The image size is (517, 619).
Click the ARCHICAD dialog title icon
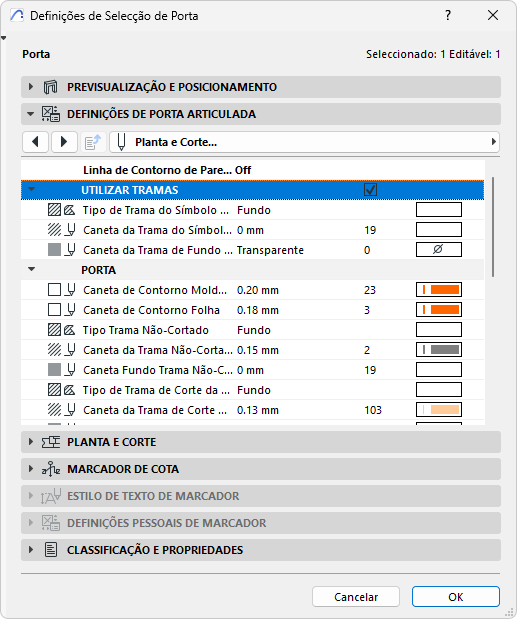click(x=17, y=15)
